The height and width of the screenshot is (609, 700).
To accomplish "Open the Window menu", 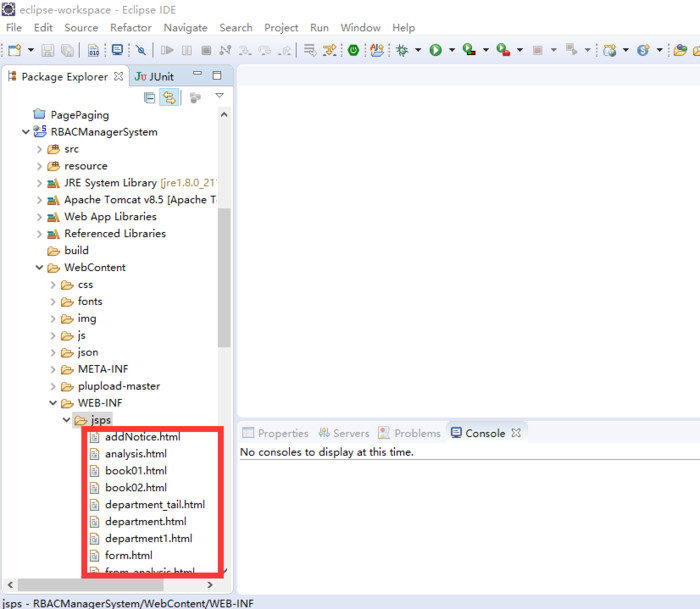I will [x=360, y=28].
